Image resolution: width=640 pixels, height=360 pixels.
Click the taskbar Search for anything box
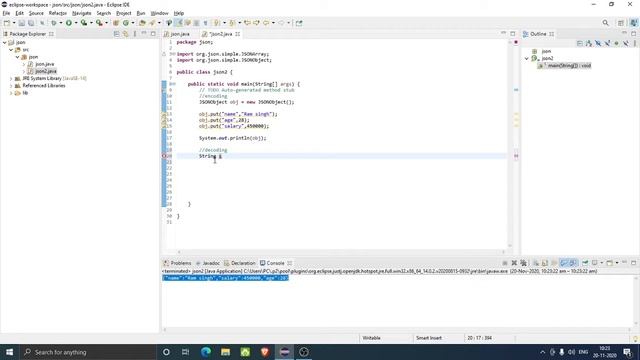[x=88, y=352]
